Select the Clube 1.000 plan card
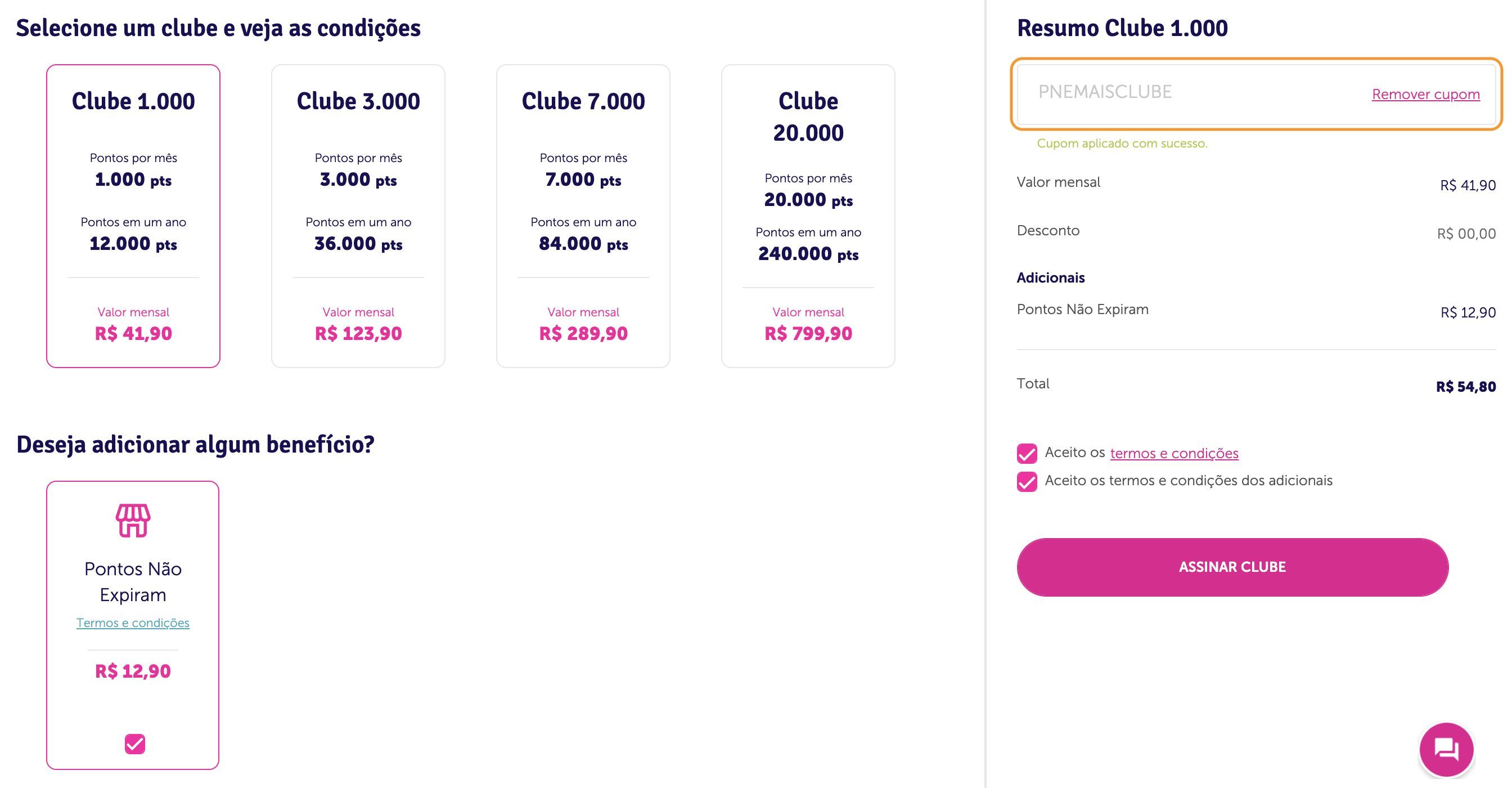Image resolution: width=1512 pixels, height=788 pixels. 133,216
